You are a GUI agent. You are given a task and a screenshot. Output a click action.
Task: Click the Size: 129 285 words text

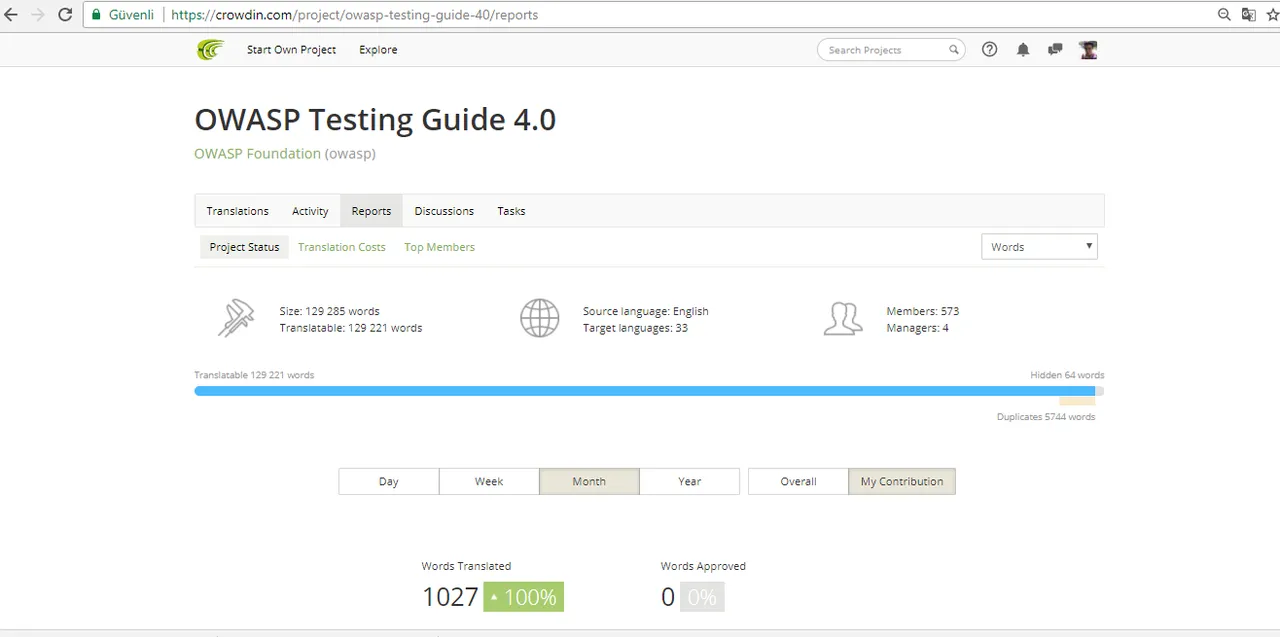pos(329,311)
